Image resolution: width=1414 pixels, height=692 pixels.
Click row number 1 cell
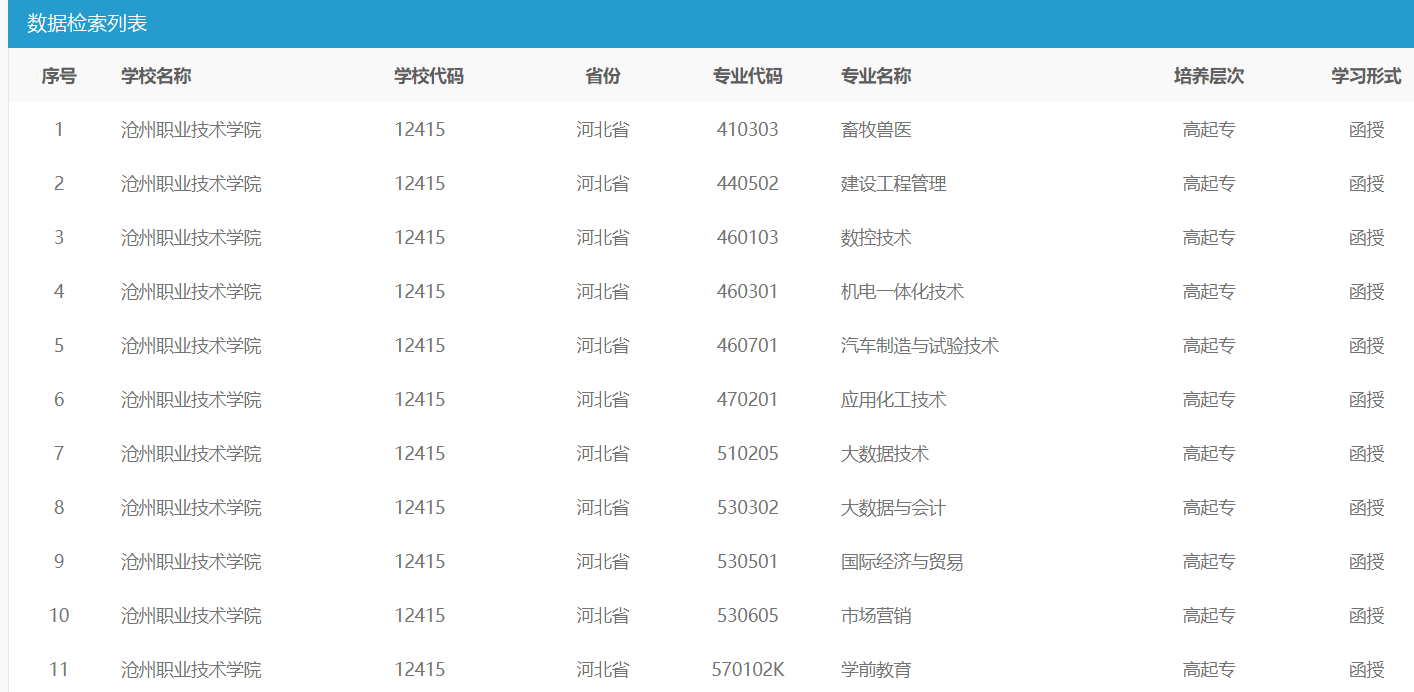coord(59,130)
